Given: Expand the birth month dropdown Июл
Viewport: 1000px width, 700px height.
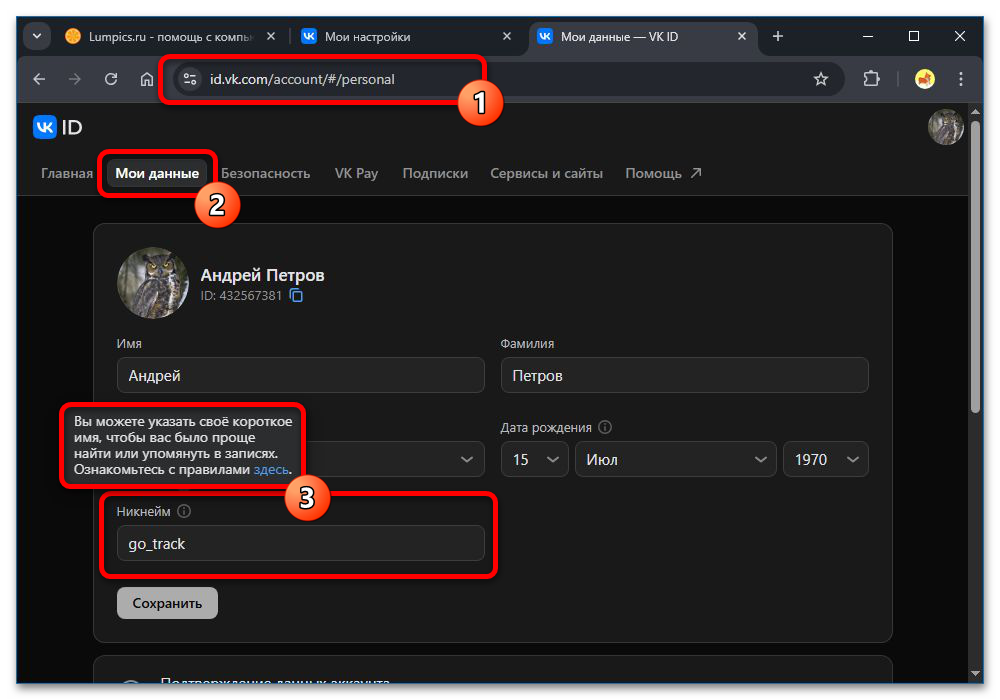Looking at the screenshot, I should click(x=675, y=459).
